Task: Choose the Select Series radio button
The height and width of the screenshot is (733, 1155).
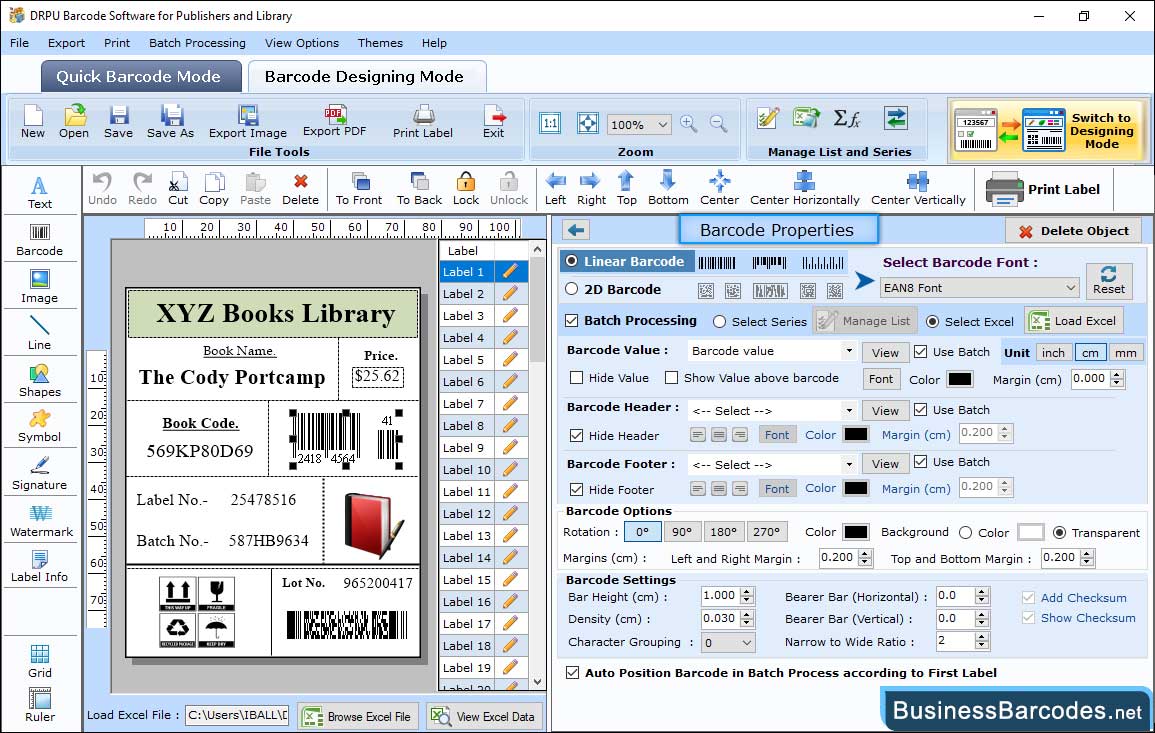Action: point(720,322)
